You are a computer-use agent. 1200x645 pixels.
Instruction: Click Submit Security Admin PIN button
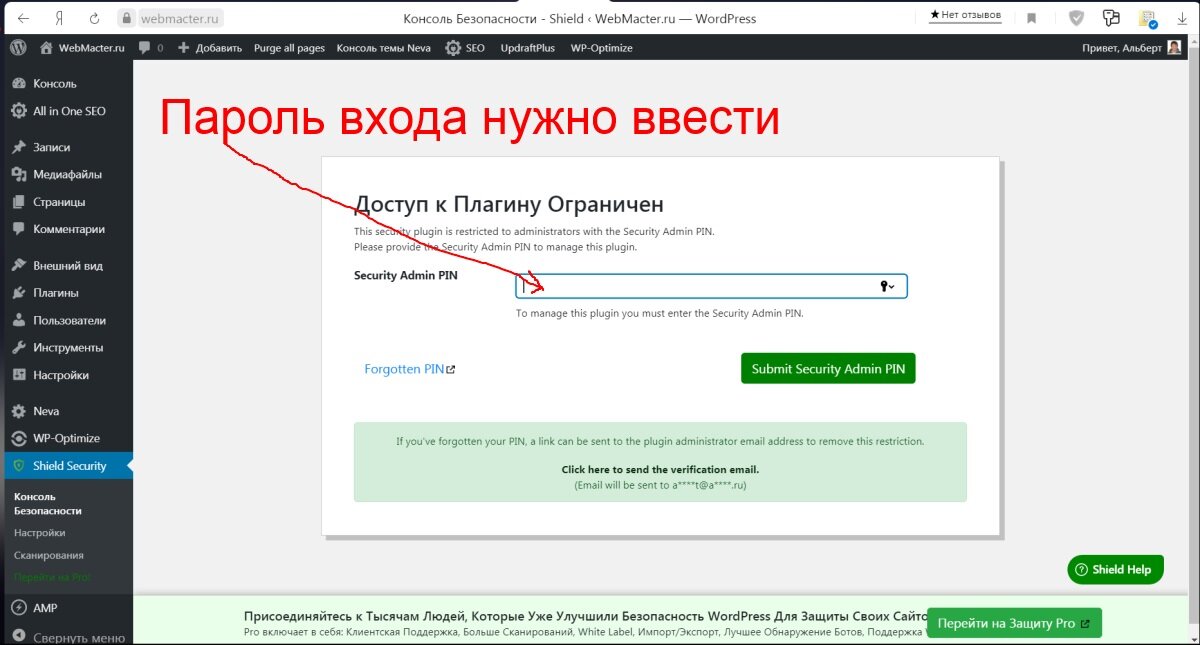coord(827,369)
